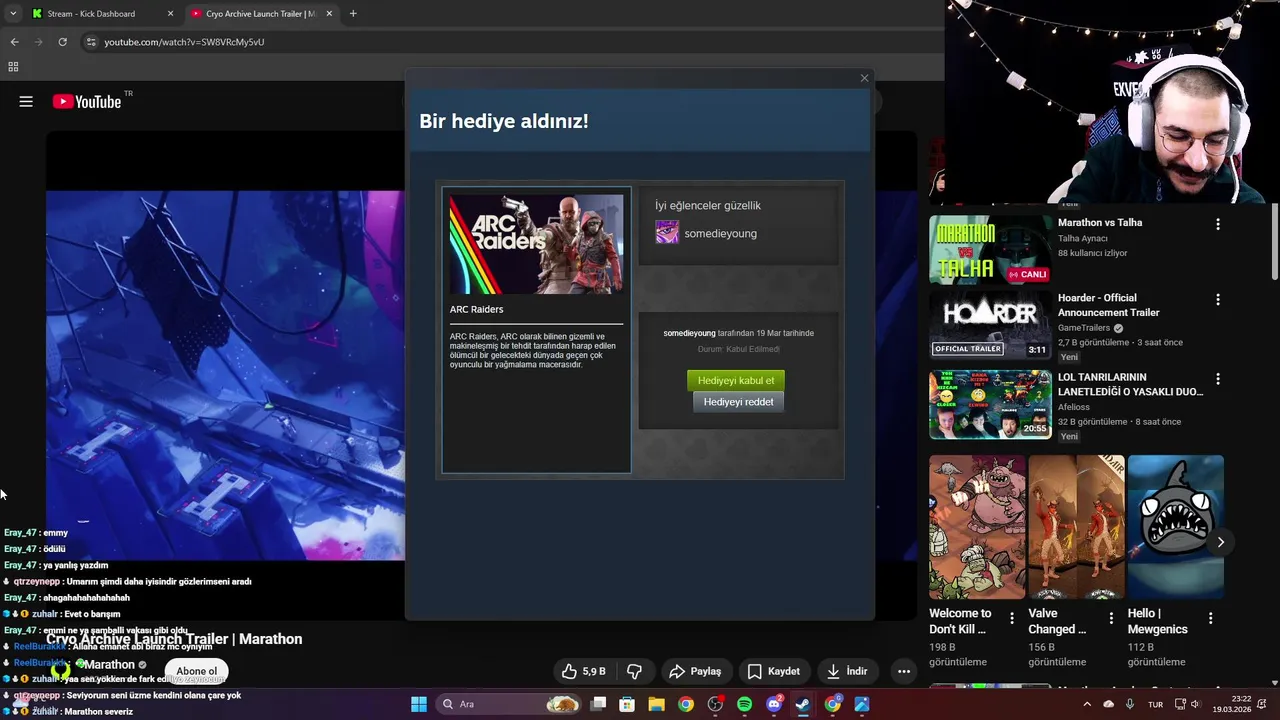Subscribe with Abone ol button

(x=197, y=671)
